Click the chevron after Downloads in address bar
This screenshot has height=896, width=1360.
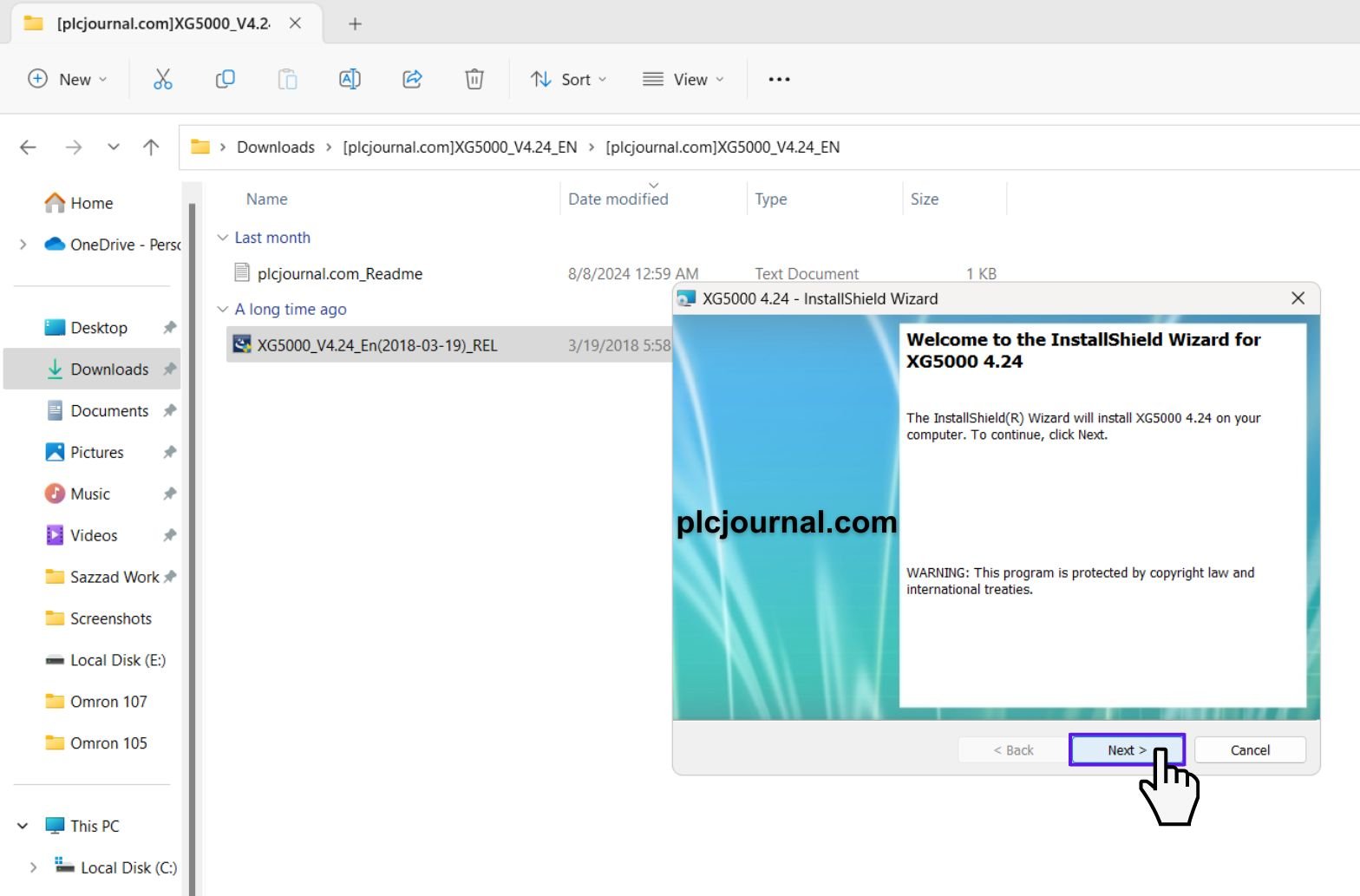pos(329,147)
